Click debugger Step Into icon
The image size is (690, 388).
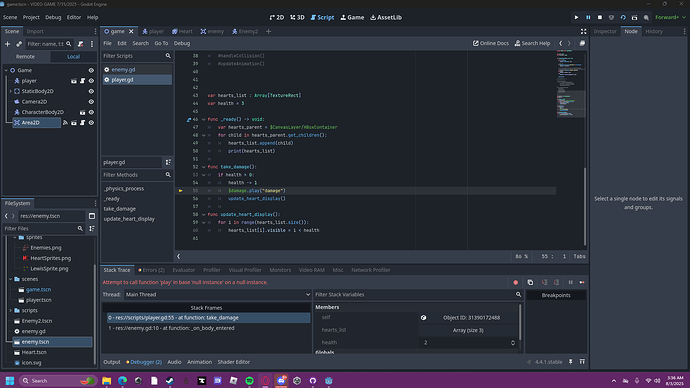[545, 282]
